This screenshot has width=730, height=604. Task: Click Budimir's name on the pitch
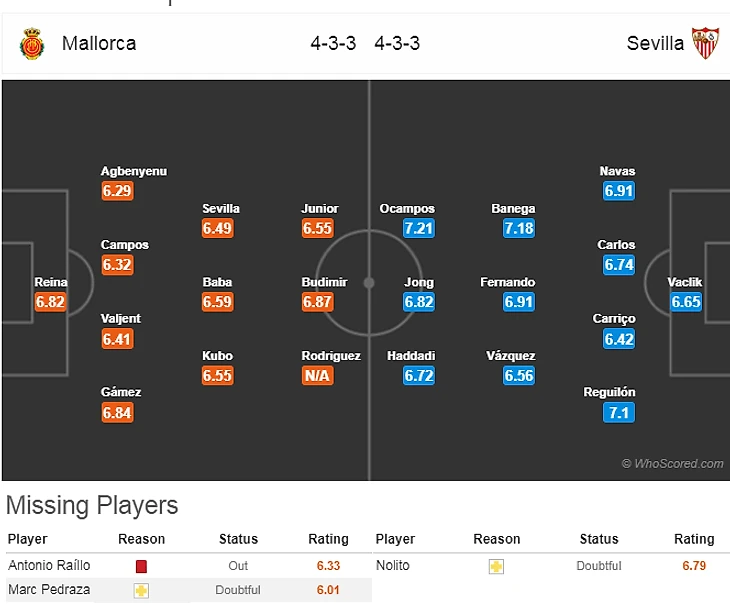pyautogui.click(x=324, y=282)
